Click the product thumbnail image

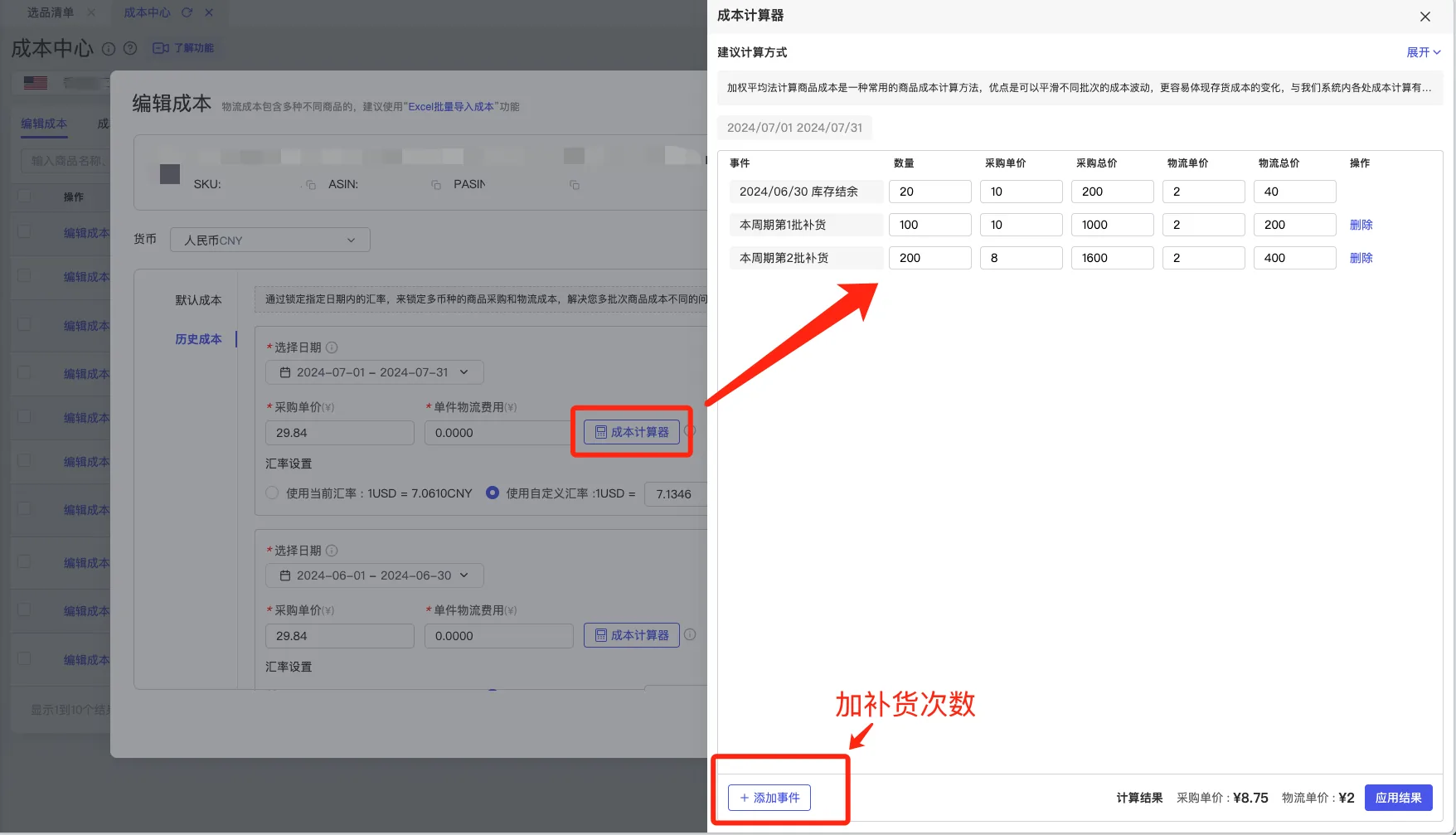pos(170,174)
